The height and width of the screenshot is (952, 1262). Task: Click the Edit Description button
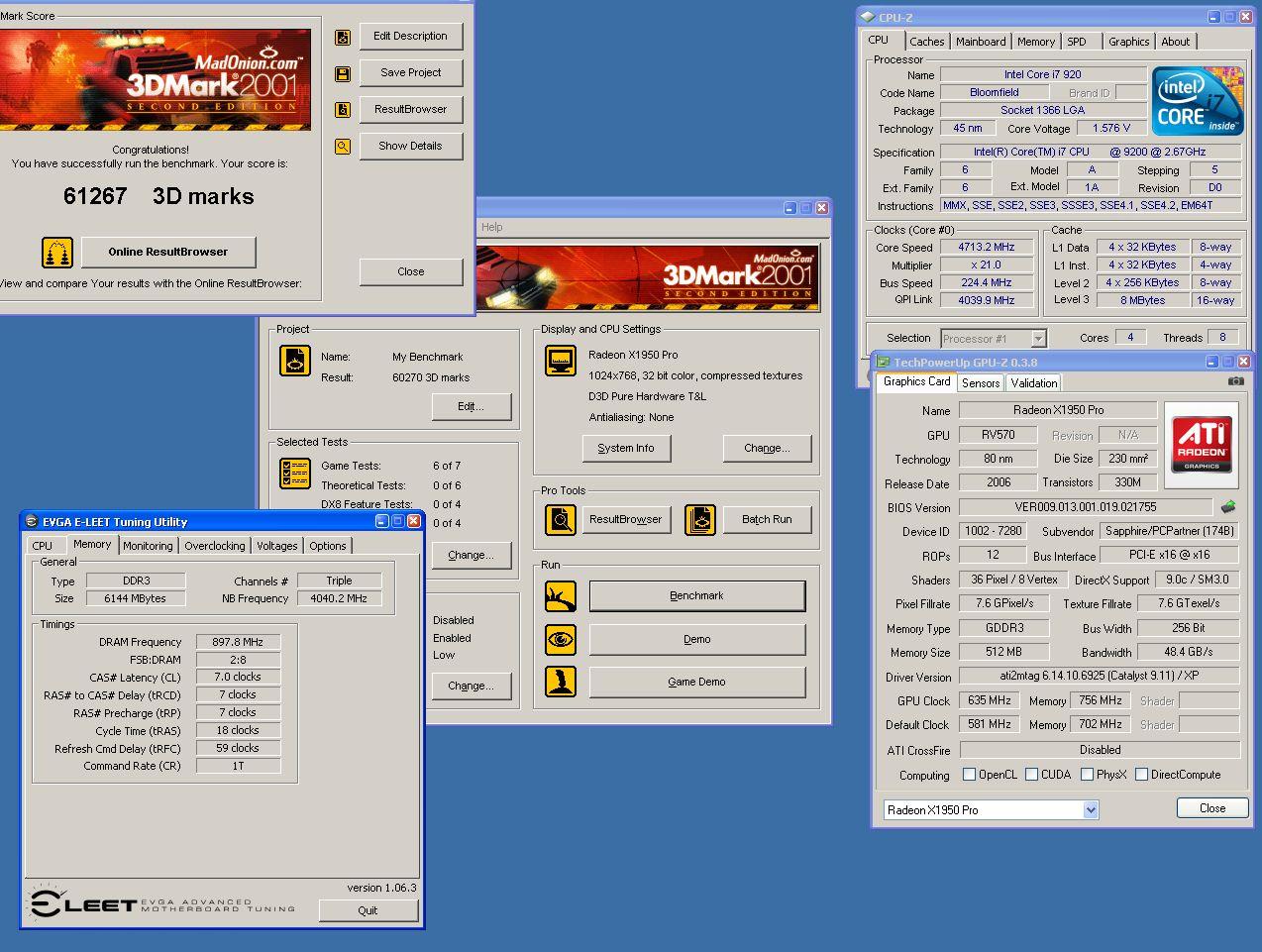click(411, 37)
